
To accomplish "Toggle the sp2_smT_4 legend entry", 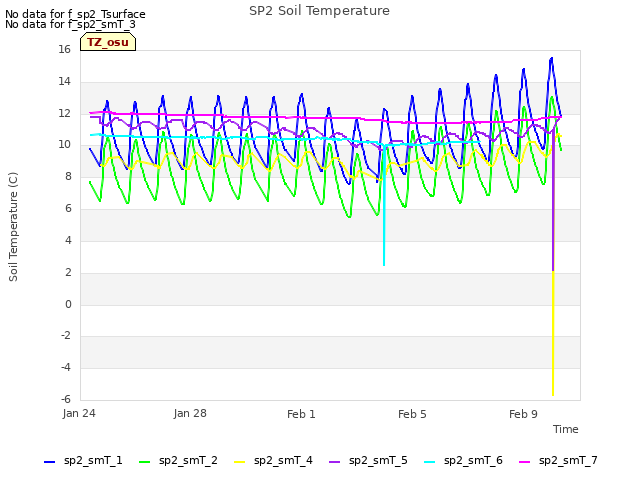I will click(273, 461).
